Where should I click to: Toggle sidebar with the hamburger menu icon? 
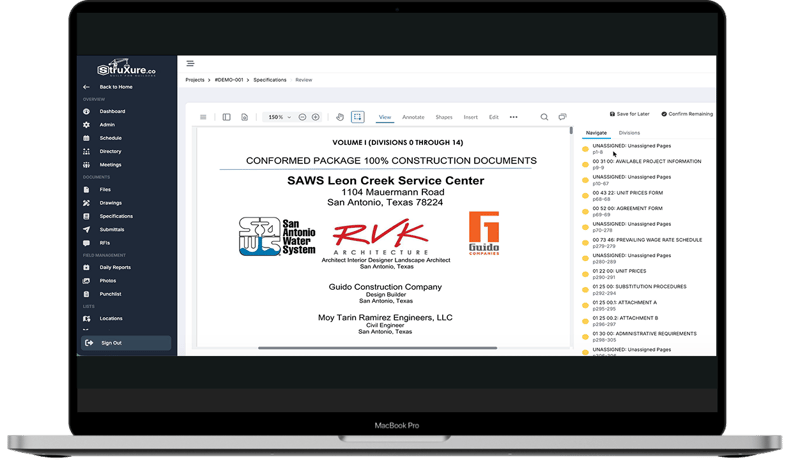point(190,63)
